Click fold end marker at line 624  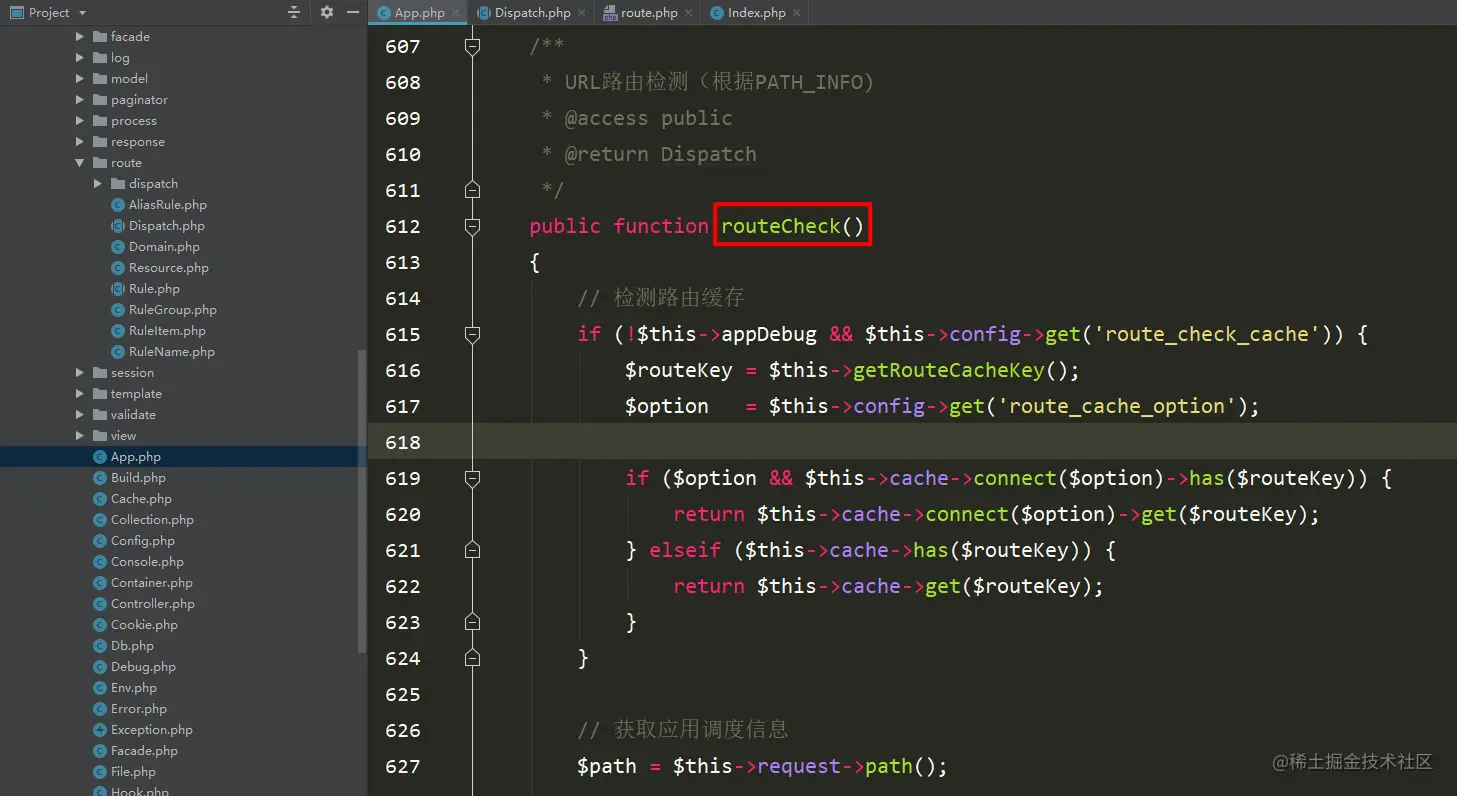click(473, 658)
